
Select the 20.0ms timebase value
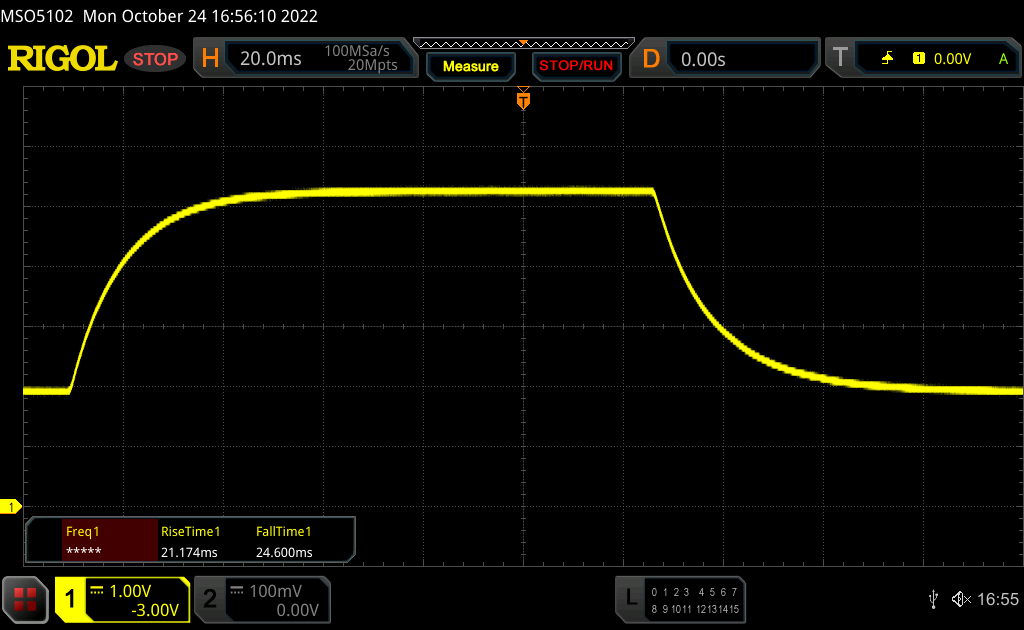tap(270, 59)
